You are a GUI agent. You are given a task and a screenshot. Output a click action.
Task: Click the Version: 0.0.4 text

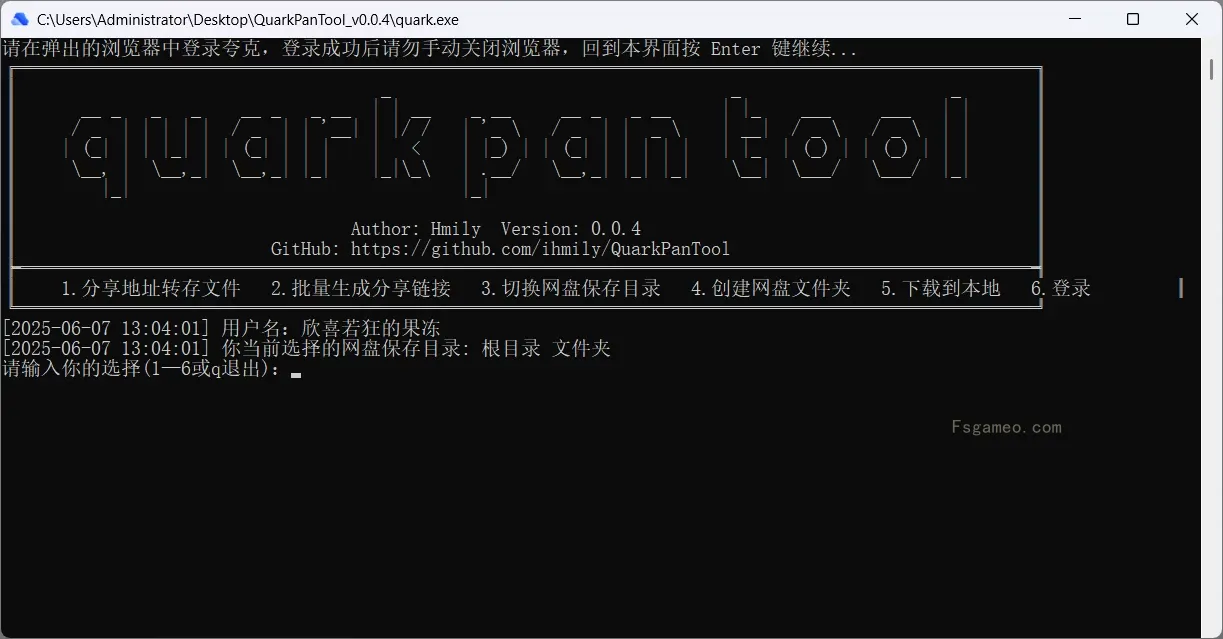tap(571, 229)
